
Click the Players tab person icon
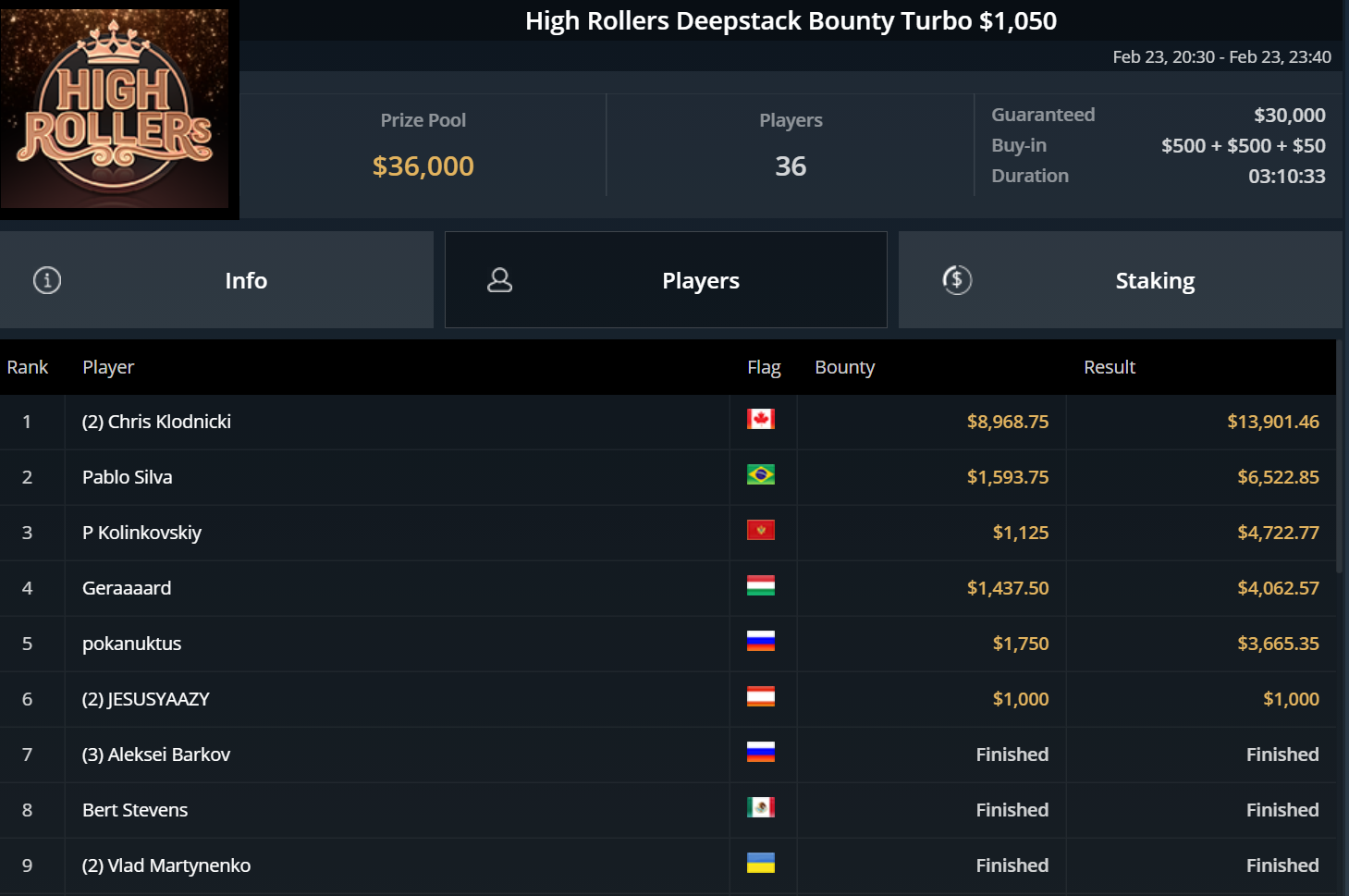(x=499, y=280)
